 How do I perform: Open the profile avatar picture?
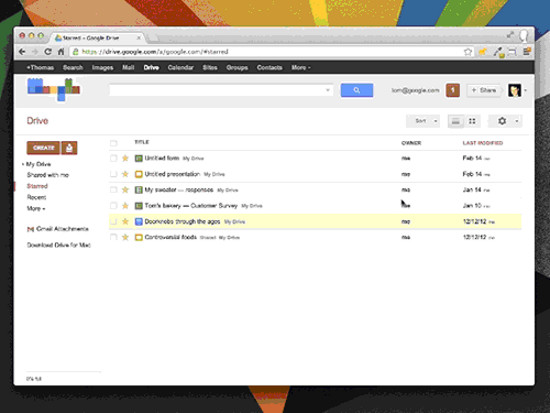(x=515, y=90)
